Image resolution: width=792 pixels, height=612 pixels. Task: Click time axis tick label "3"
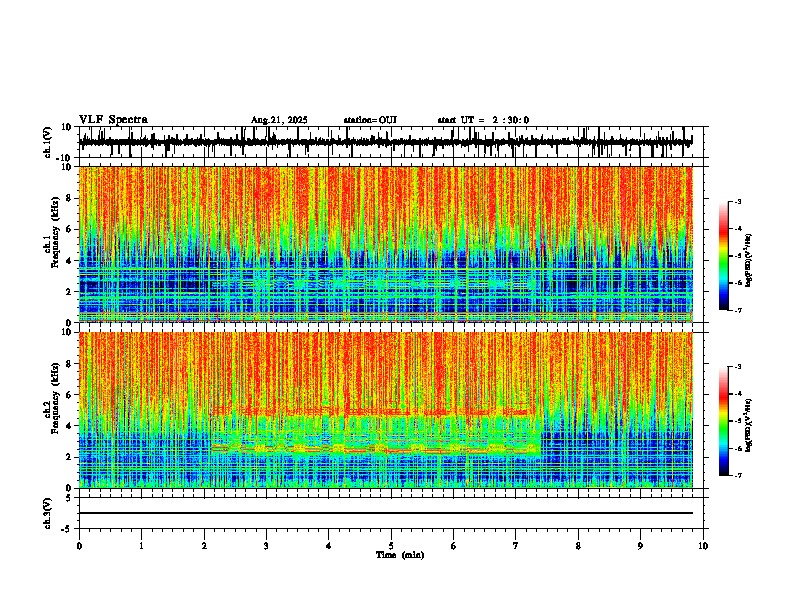point(266,546)
